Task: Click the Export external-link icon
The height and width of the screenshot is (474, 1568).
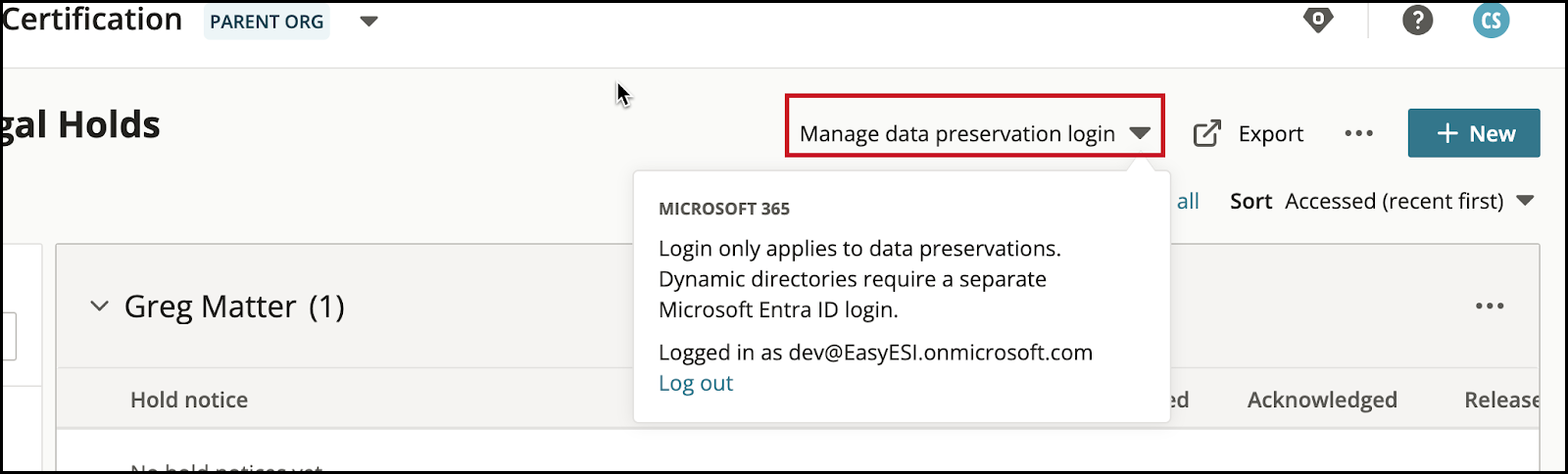Action: pos(1207,133)
